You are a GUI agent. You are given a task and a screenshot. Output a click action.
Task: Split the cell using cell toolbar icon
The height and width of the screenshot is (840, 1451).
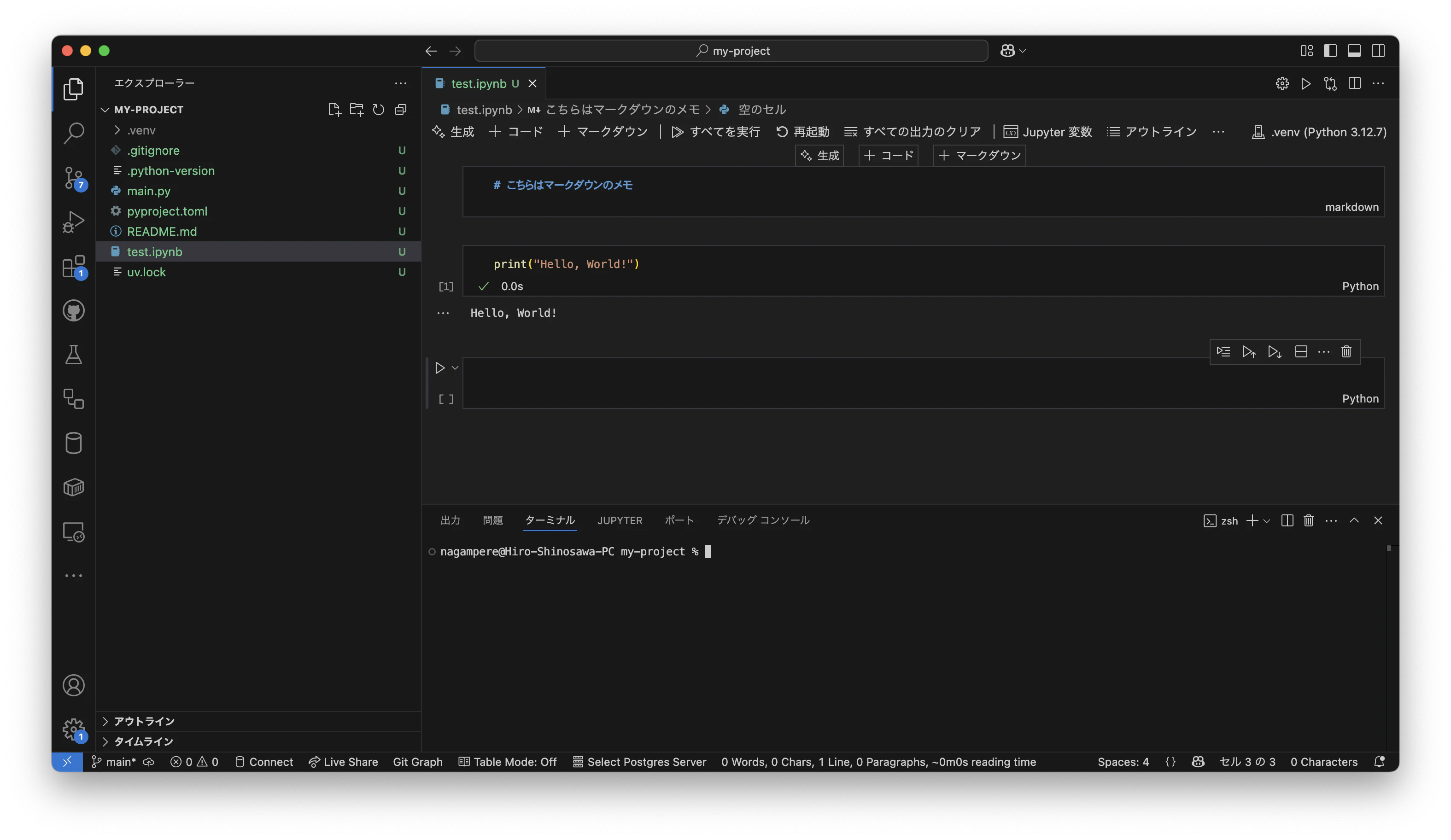tap(1301, 352)
